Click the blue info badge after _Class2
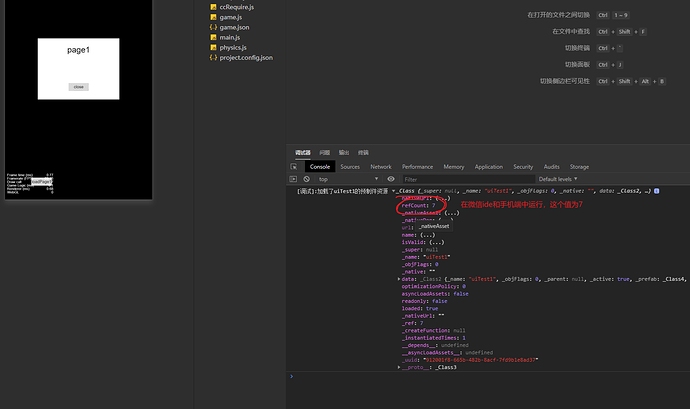This screenshot has height=409, width=690. point(657,191)
